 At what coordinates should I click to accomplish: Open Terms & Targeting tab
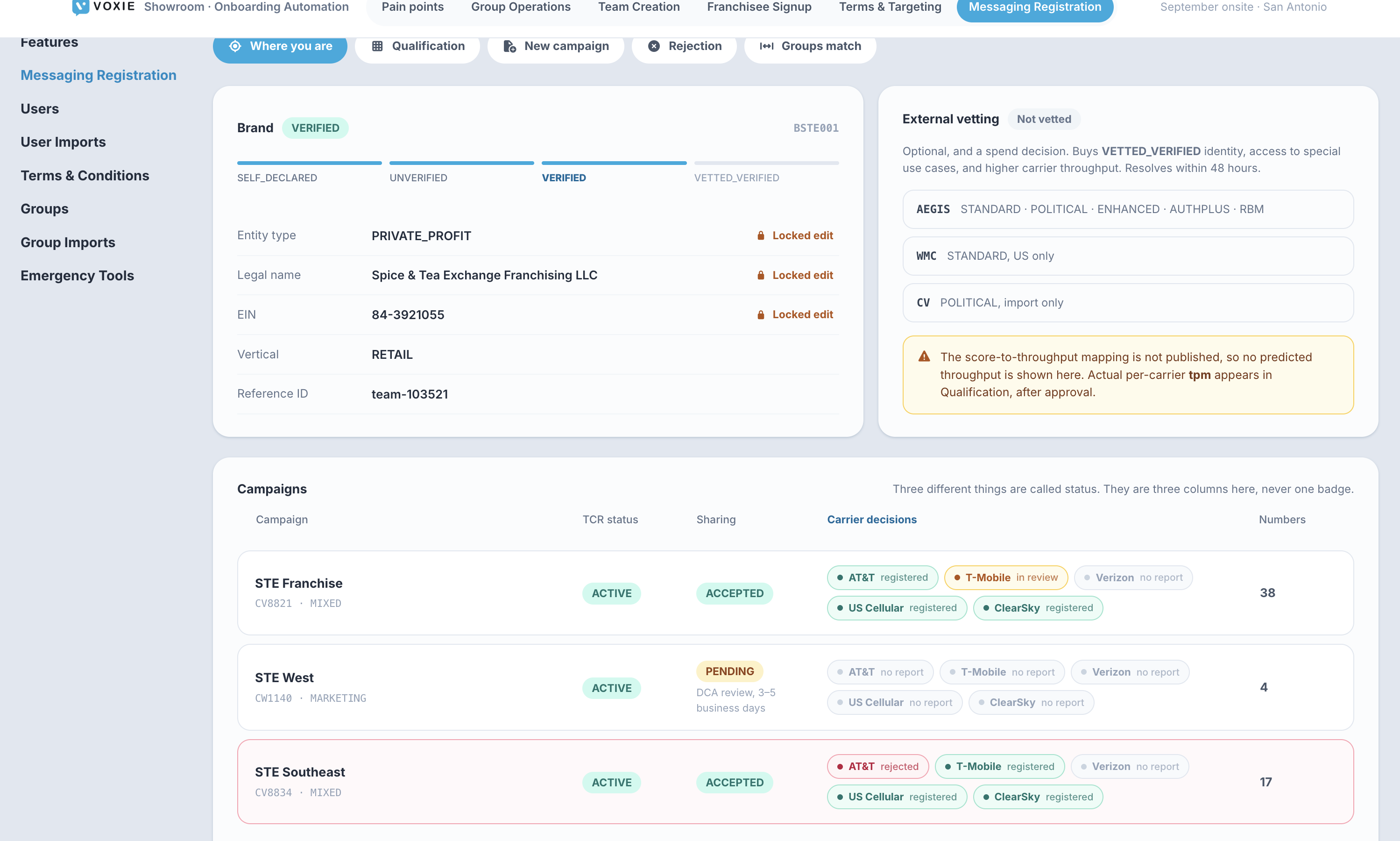(x=890, y=7)
